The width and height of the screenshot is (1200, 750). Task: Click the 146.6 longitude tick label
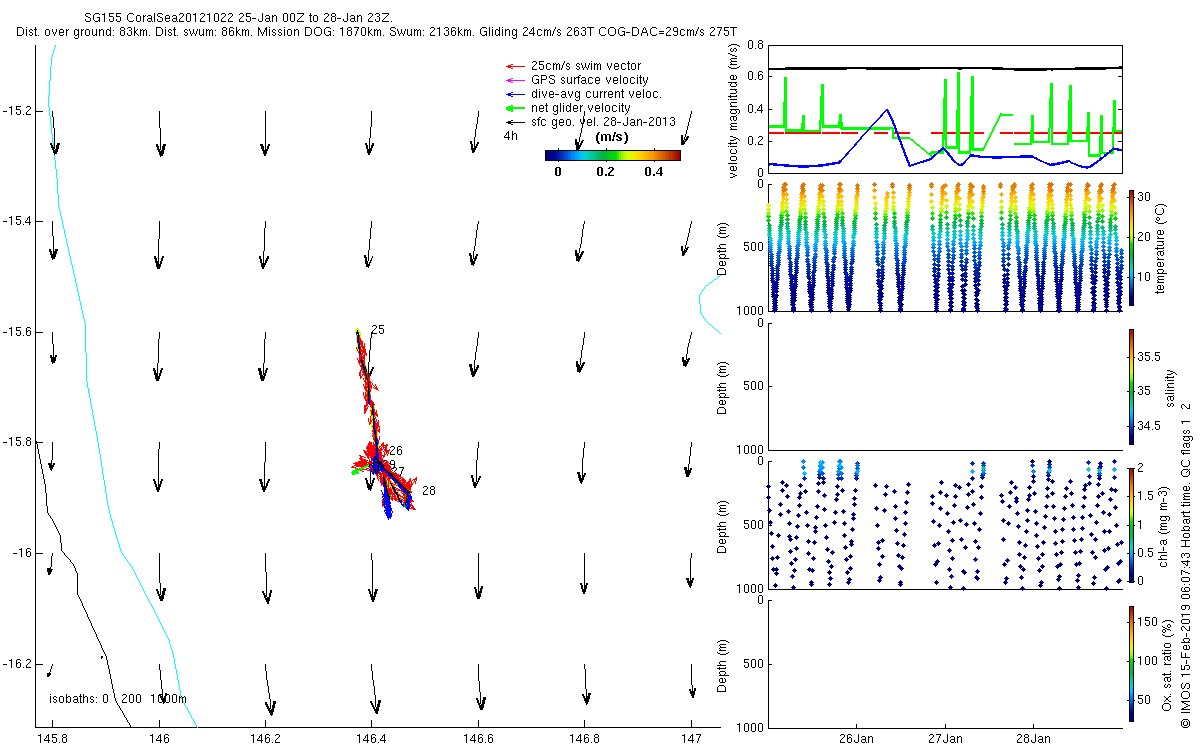(x=478, y=738)
